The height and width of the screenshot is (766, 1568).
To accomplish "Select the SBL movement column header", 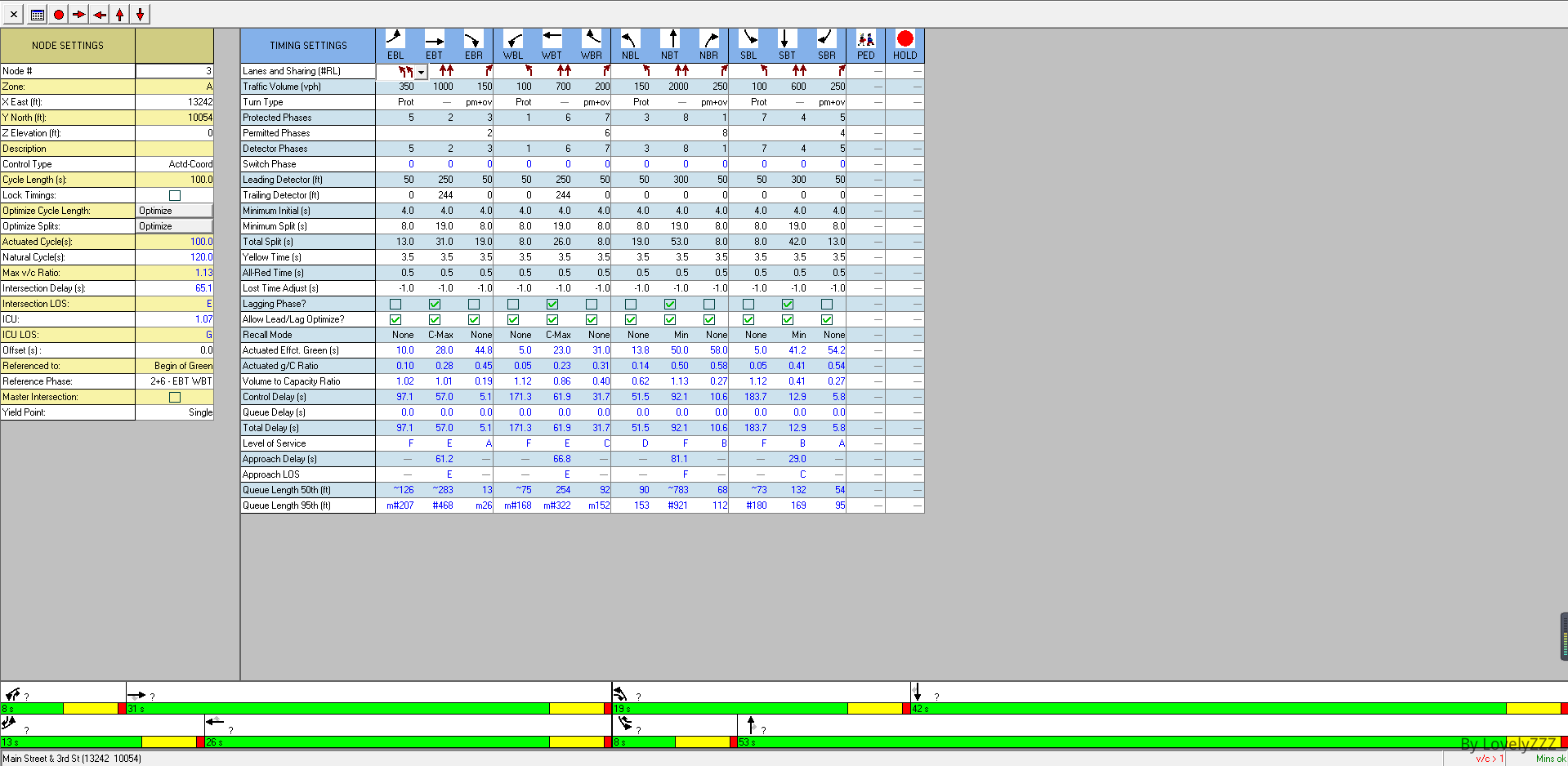I will 748,45.
